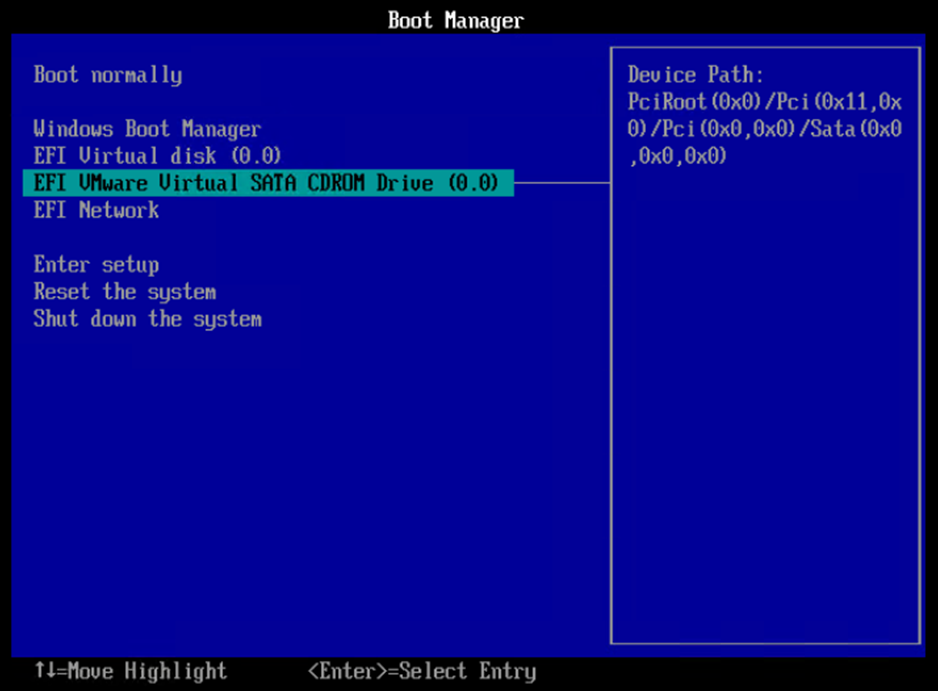The image size is (938, 691).
Task: Open Enter setup
Action: [95, 265]
